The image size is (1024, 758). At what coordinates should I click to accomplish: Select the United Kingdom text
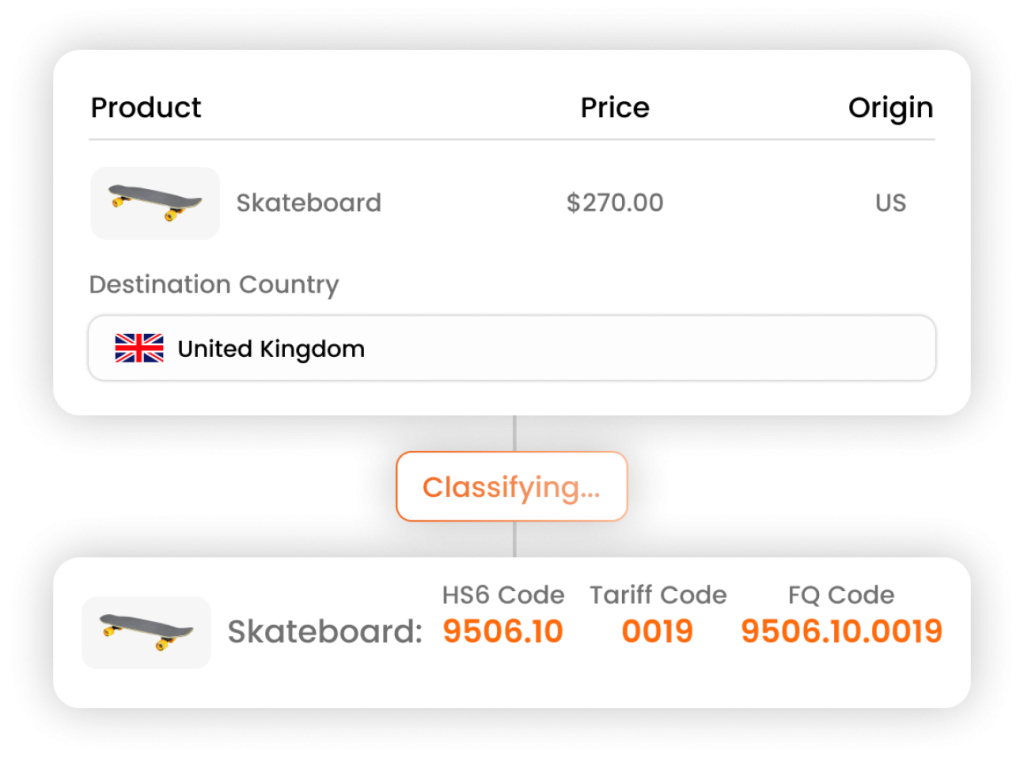271,349
